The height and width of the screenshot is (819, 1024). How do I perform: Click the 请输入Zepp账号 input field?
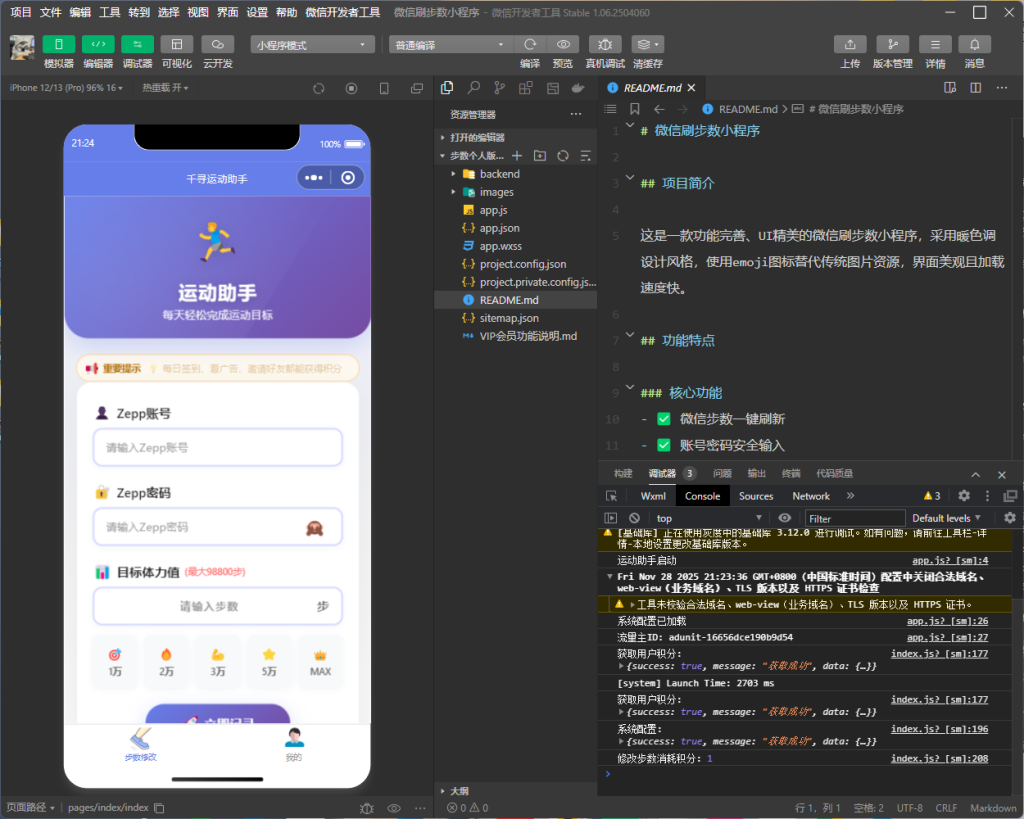point(218,448)
